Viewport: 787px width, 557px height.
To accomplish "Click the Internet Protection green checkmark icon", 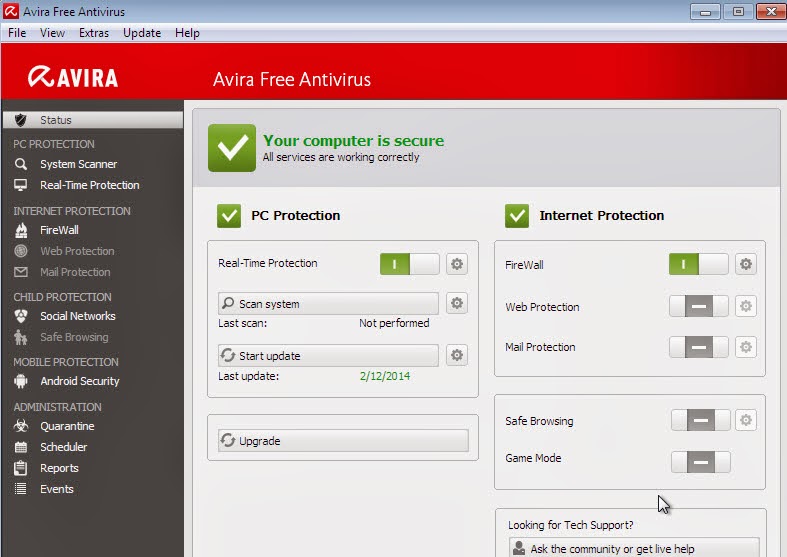I will point(517,216).
